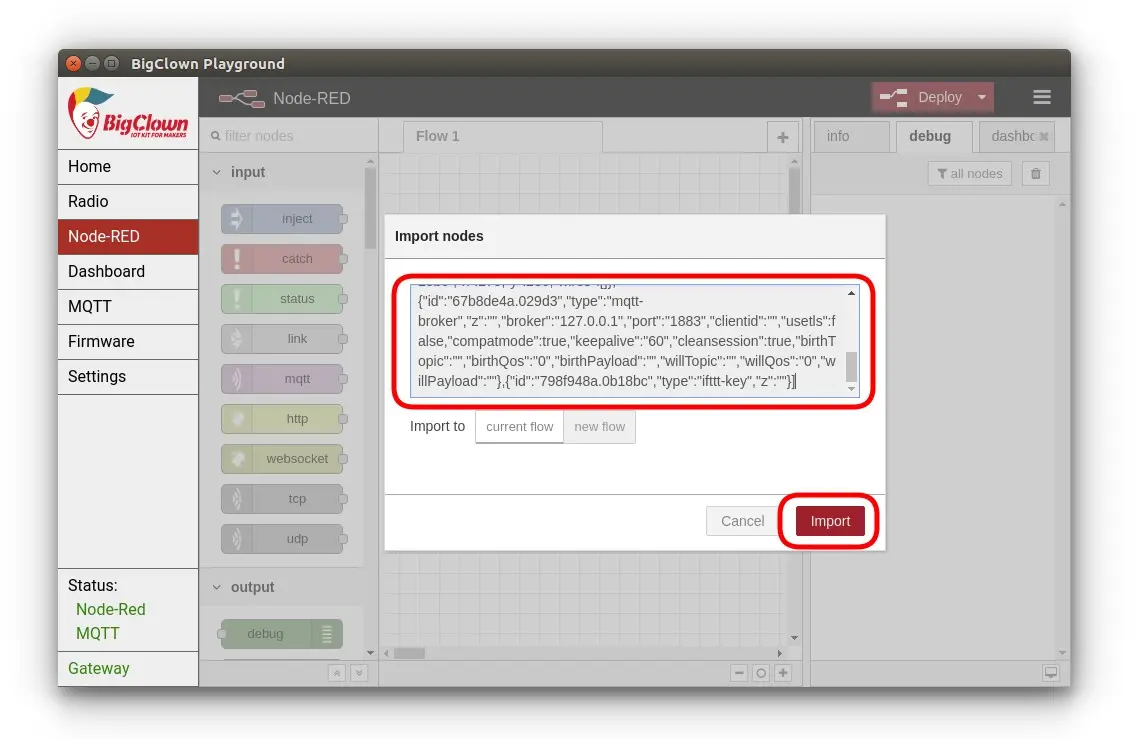
Task: Open MQTT in BigClown sidebar
Action: point(128,306)
